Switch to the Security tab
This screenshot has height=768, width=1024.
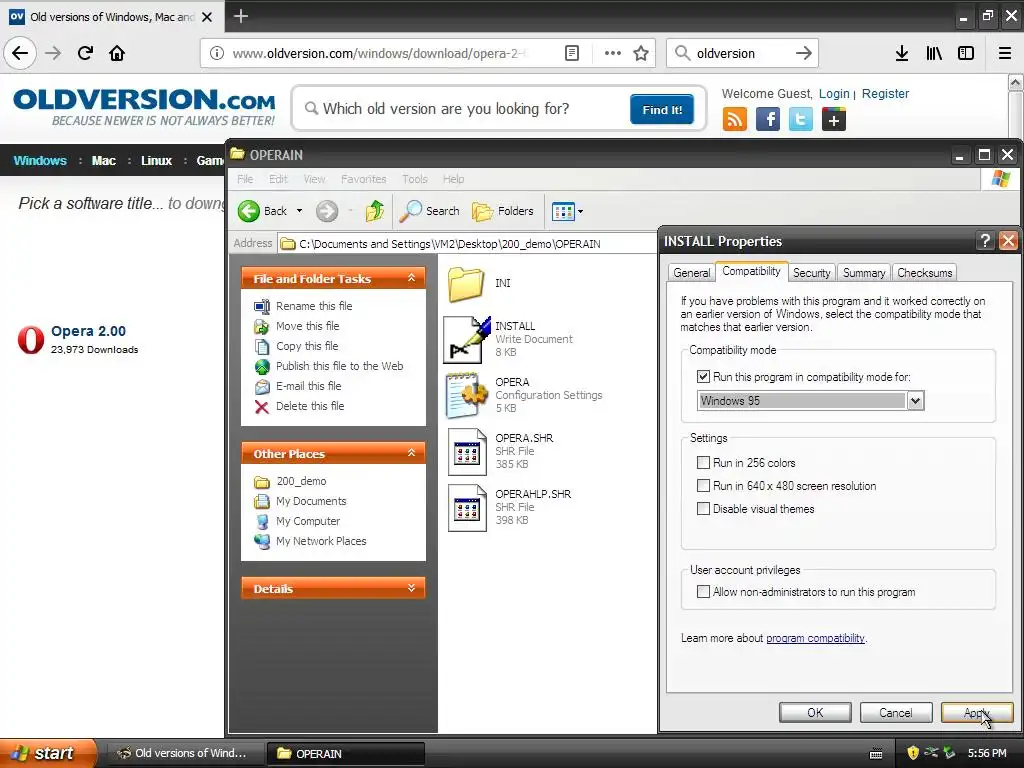[812, 273]
